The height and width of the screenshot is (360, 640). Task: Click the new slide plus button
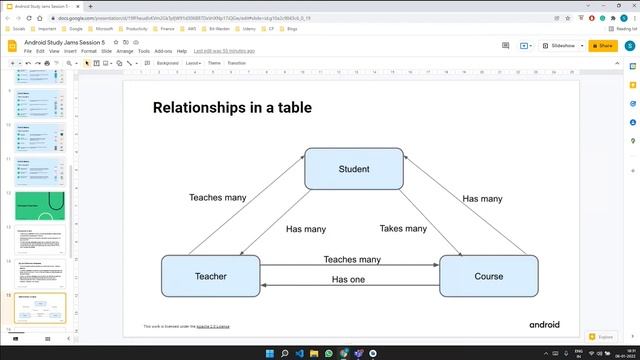click(13, 63)
